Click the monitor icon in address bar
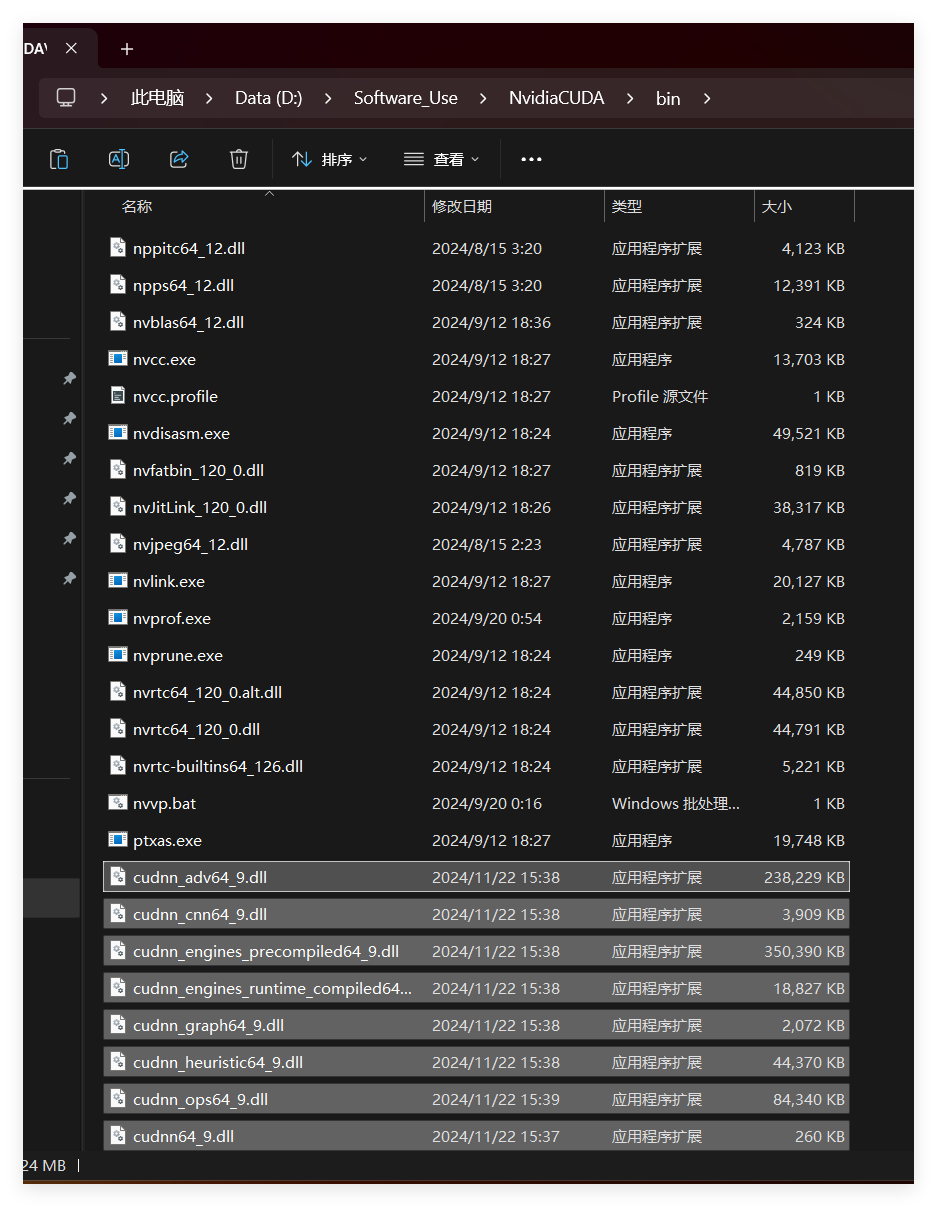The image size is (937, 1207). [x=66, y=98]
